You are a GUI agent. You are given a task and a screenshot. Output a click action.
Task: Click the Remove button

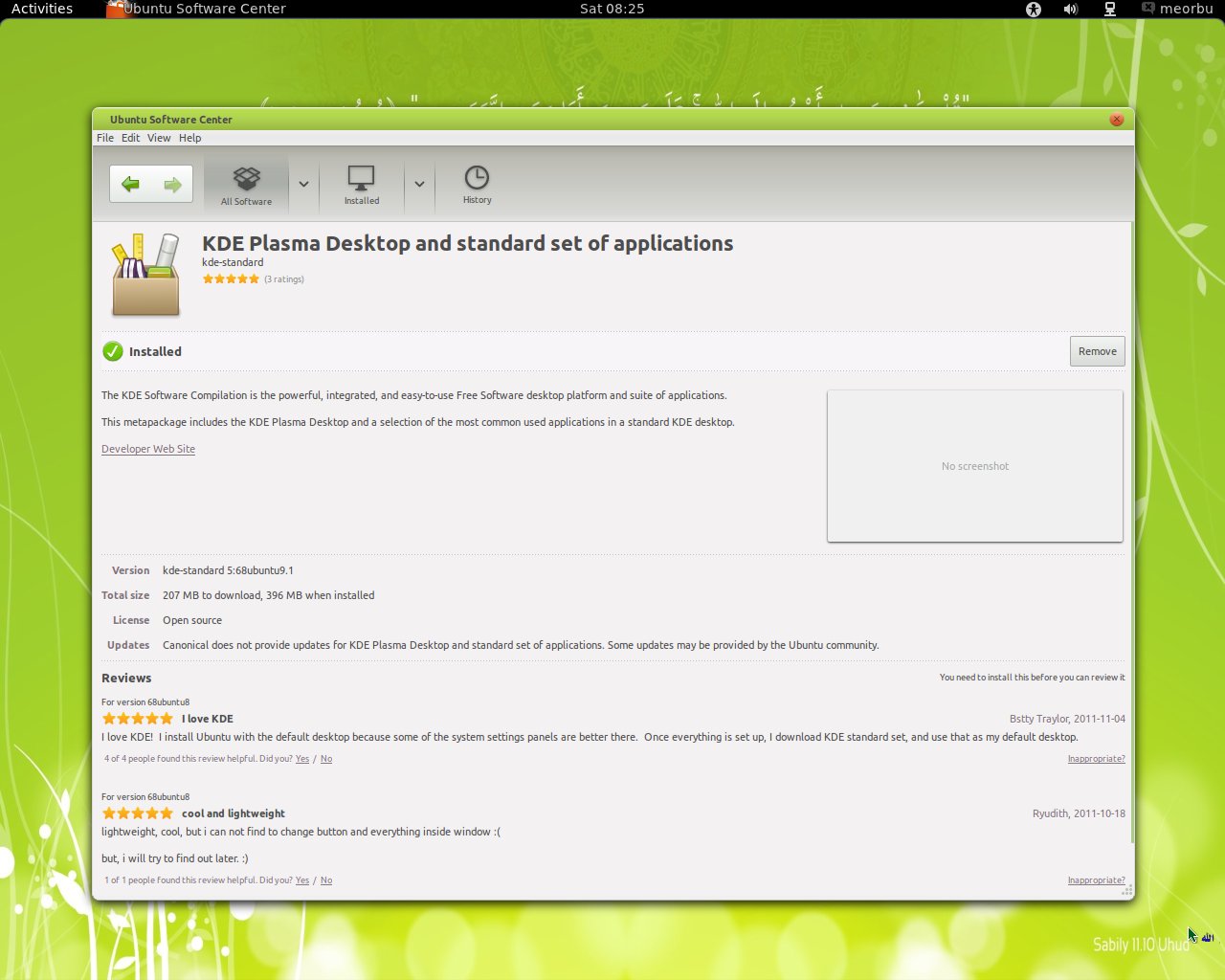pos(1097,351)
